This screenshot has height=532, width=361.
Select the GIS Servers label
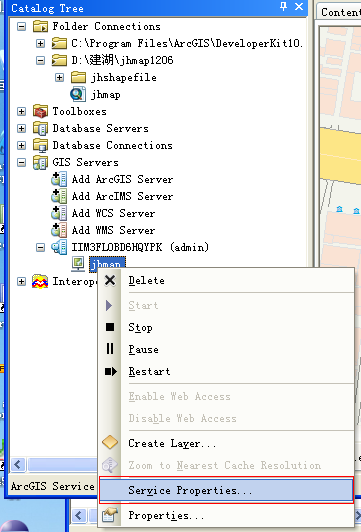pos(85,162)
